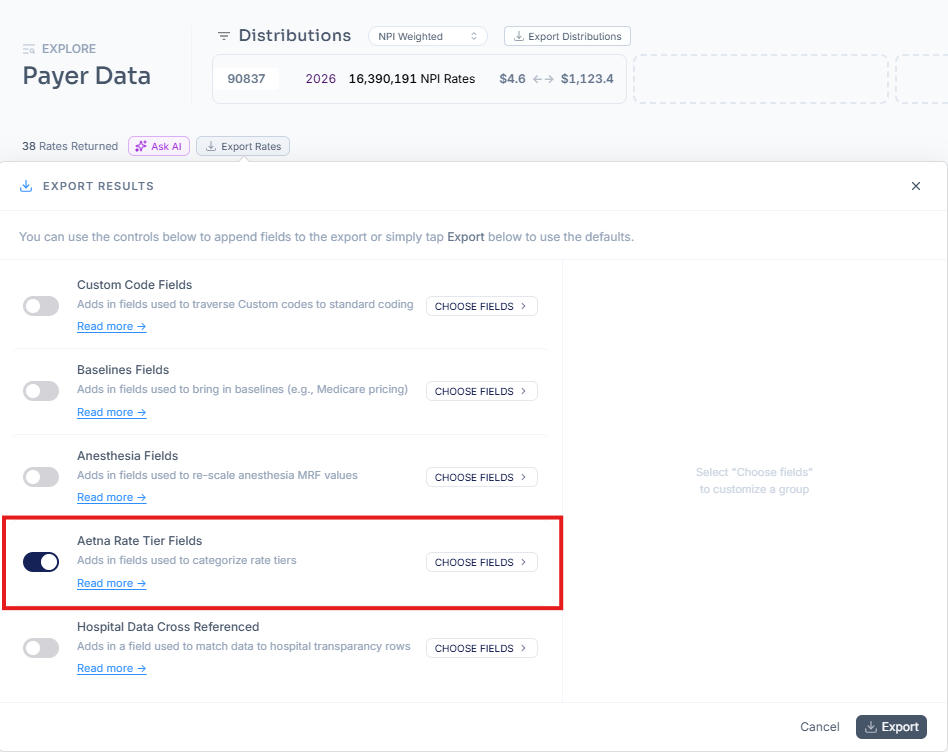Click the $4.6 minimum rate value
The height and width of the screenshot is (752, 948).
tap(512, 79)
